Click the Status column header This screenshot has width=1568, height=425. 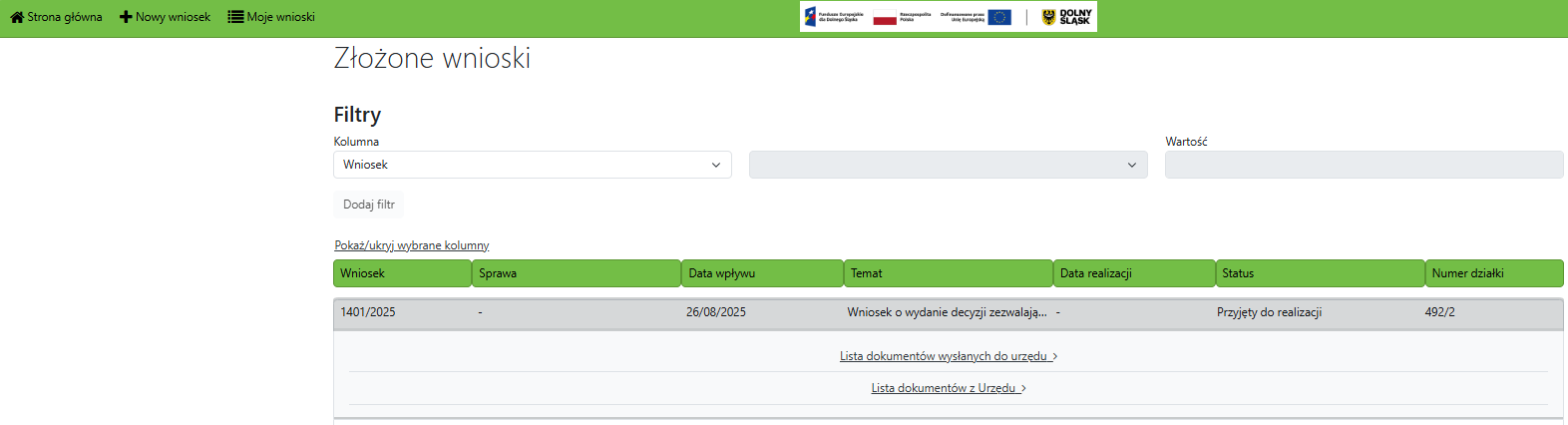(1319, 273)
